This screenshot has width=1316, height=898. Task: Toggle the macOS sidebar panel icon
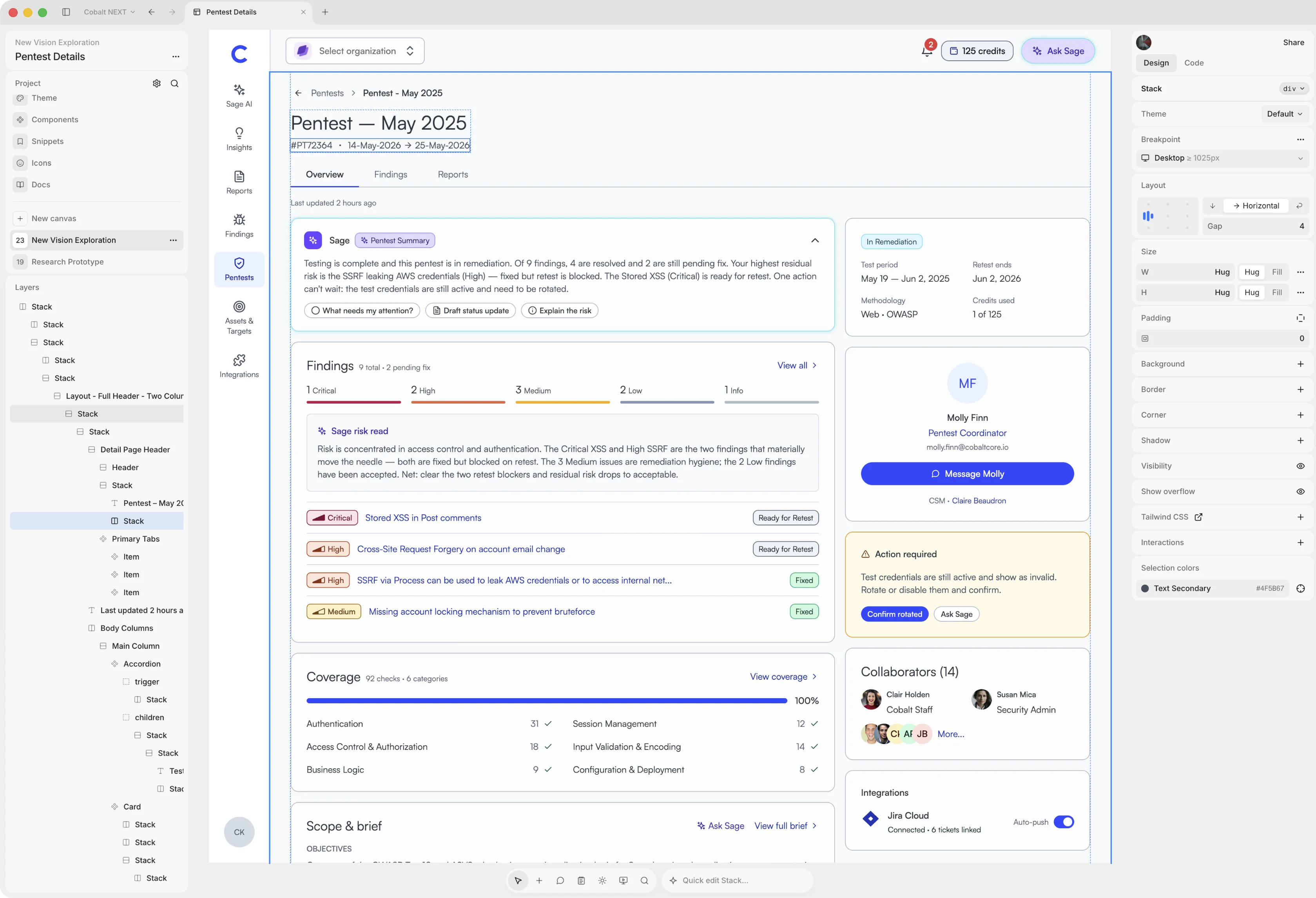(66, 12)
